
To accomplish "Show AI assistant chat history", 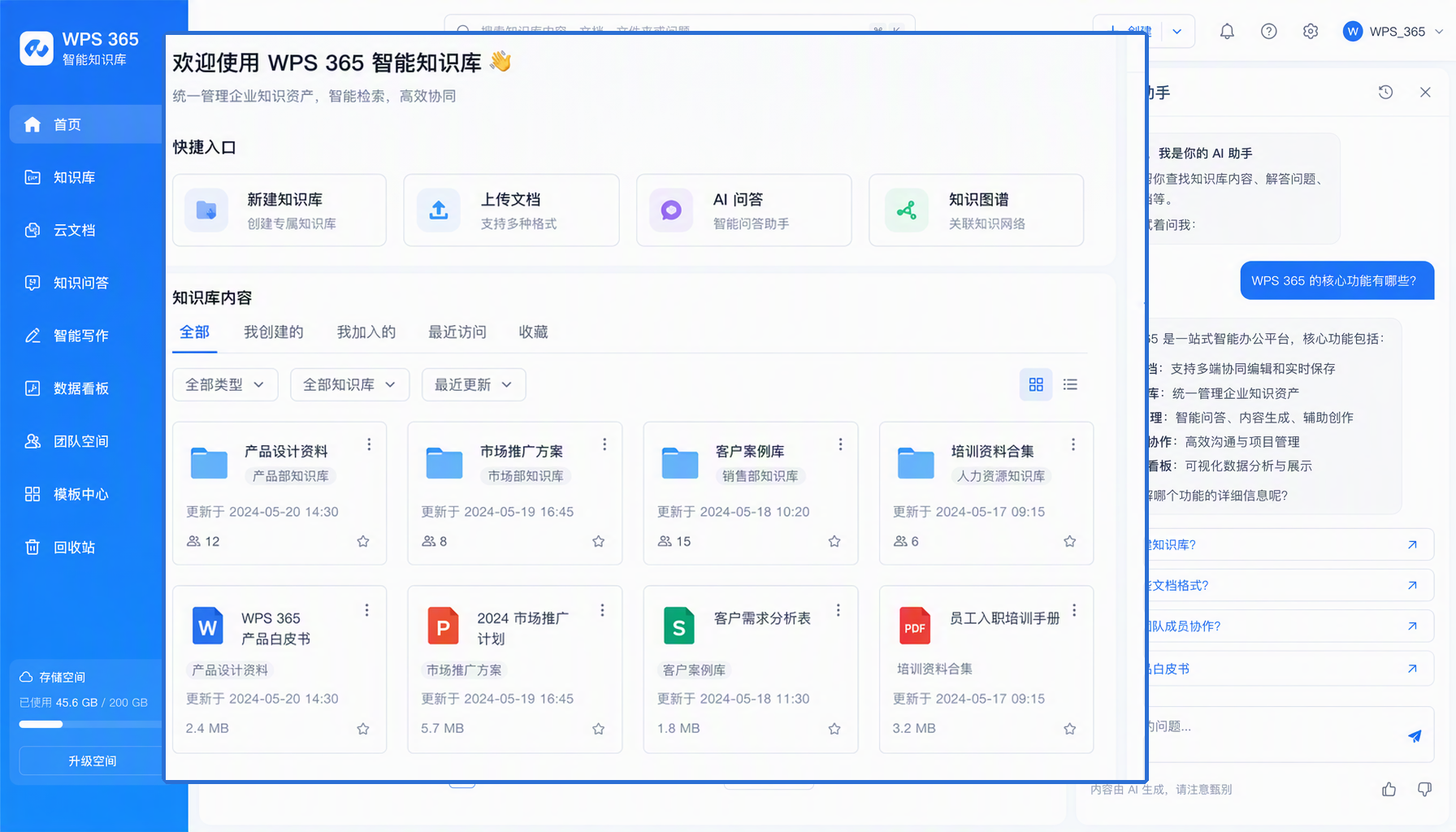I will click(x=1385, y=93).
